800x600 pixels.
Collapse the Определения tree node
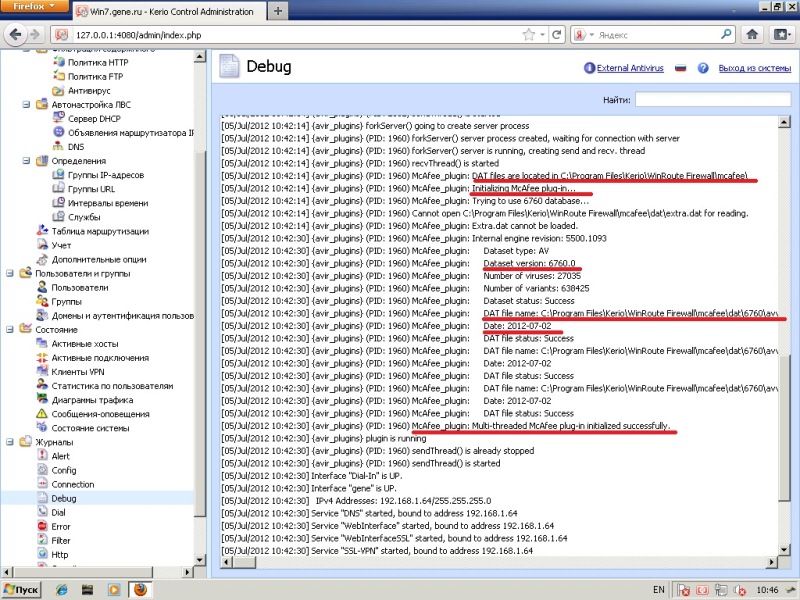(26, 160)
